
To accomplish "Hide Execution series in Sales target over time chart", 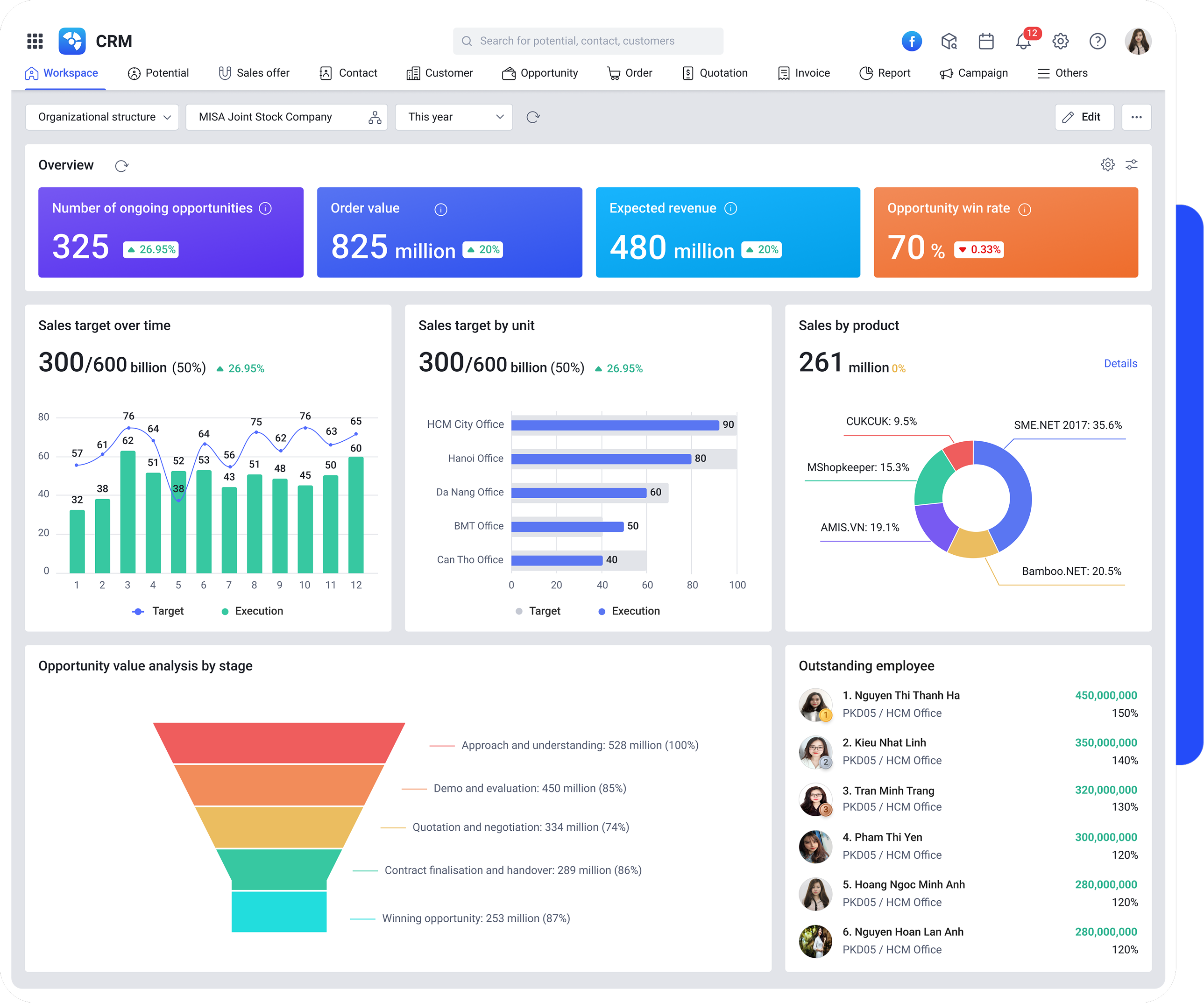I will point(252,610).
